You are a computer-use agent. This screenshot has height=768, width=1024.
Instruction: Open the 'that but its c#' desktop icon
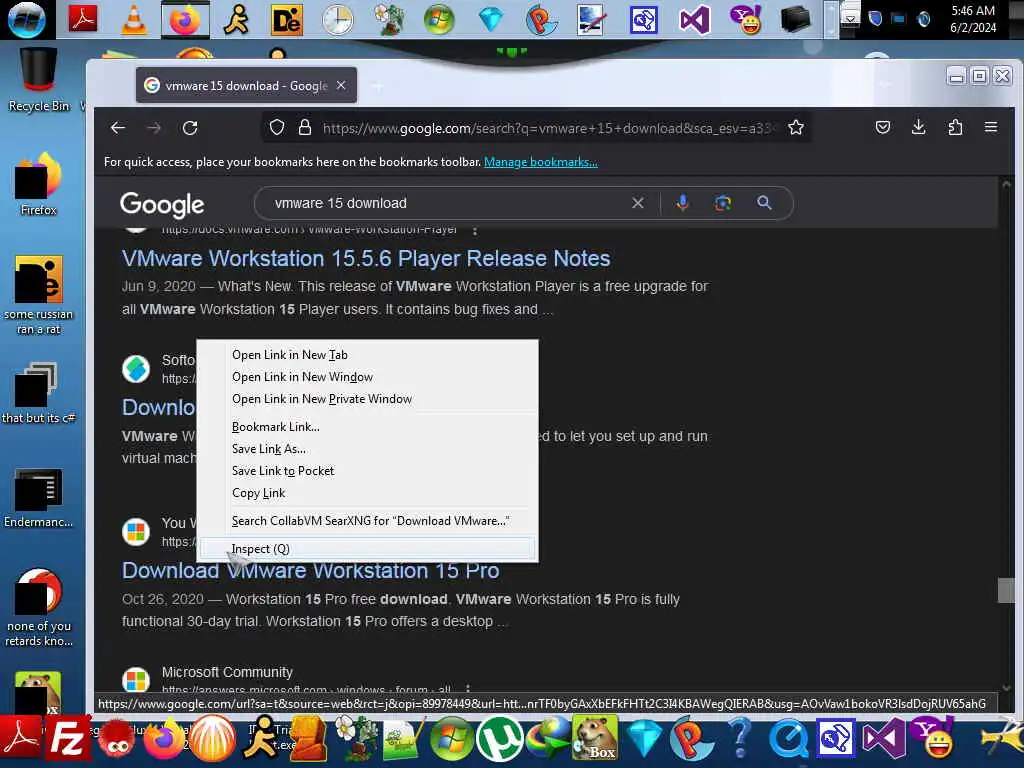click(39, 392)
